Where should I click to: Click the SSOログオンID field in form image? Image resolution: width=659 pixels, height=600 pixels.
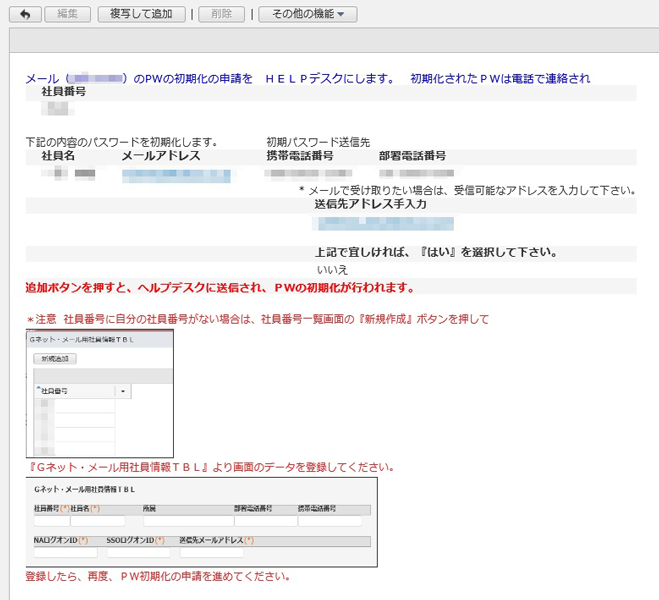point(139,552)
